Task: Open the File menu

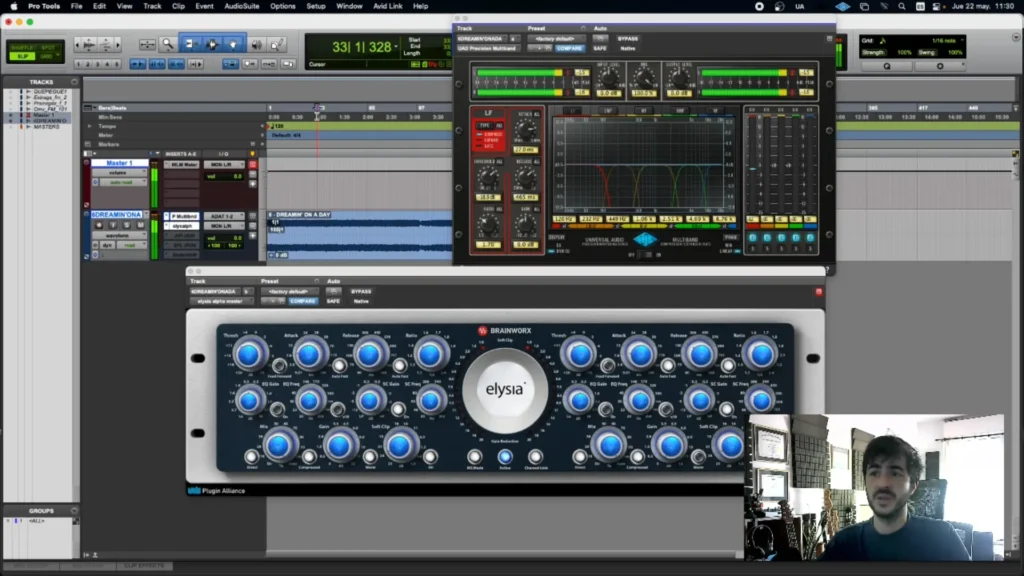Action: 76,7
